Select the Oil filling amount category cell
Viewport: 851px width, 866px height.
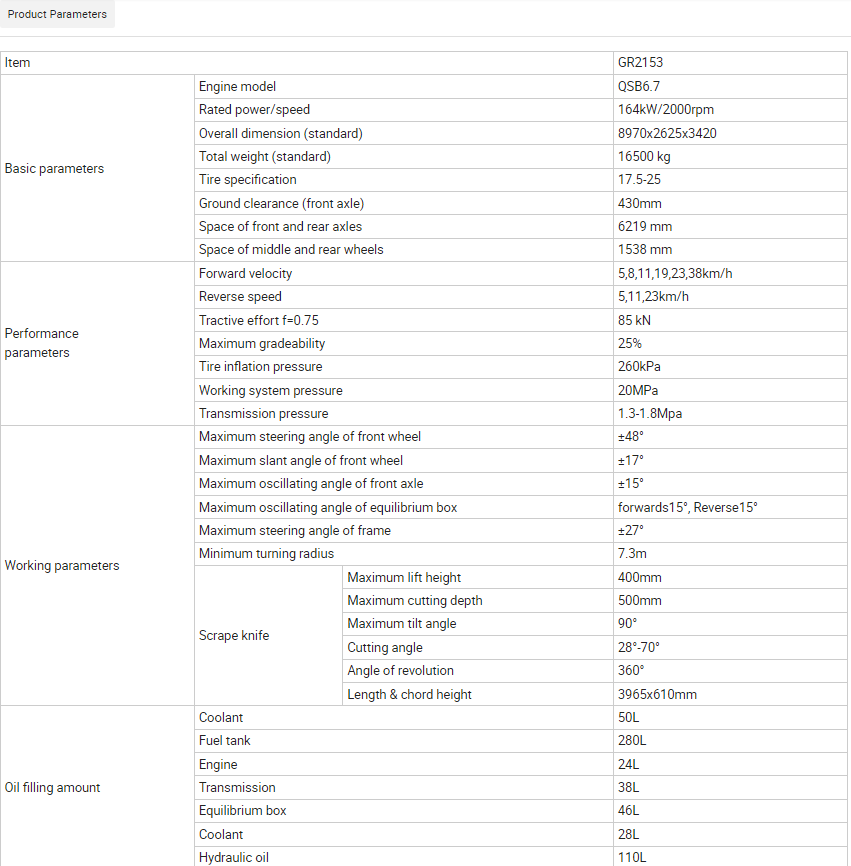click(97, 788)
